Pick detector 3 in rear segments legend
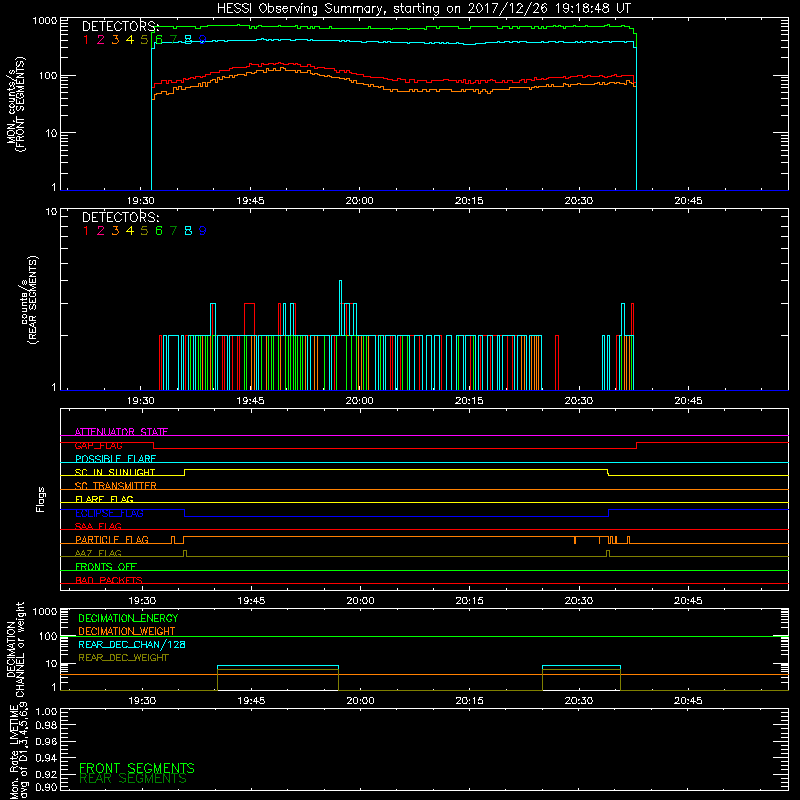Viewport: 800px width, 800px height. pos(115,231)
